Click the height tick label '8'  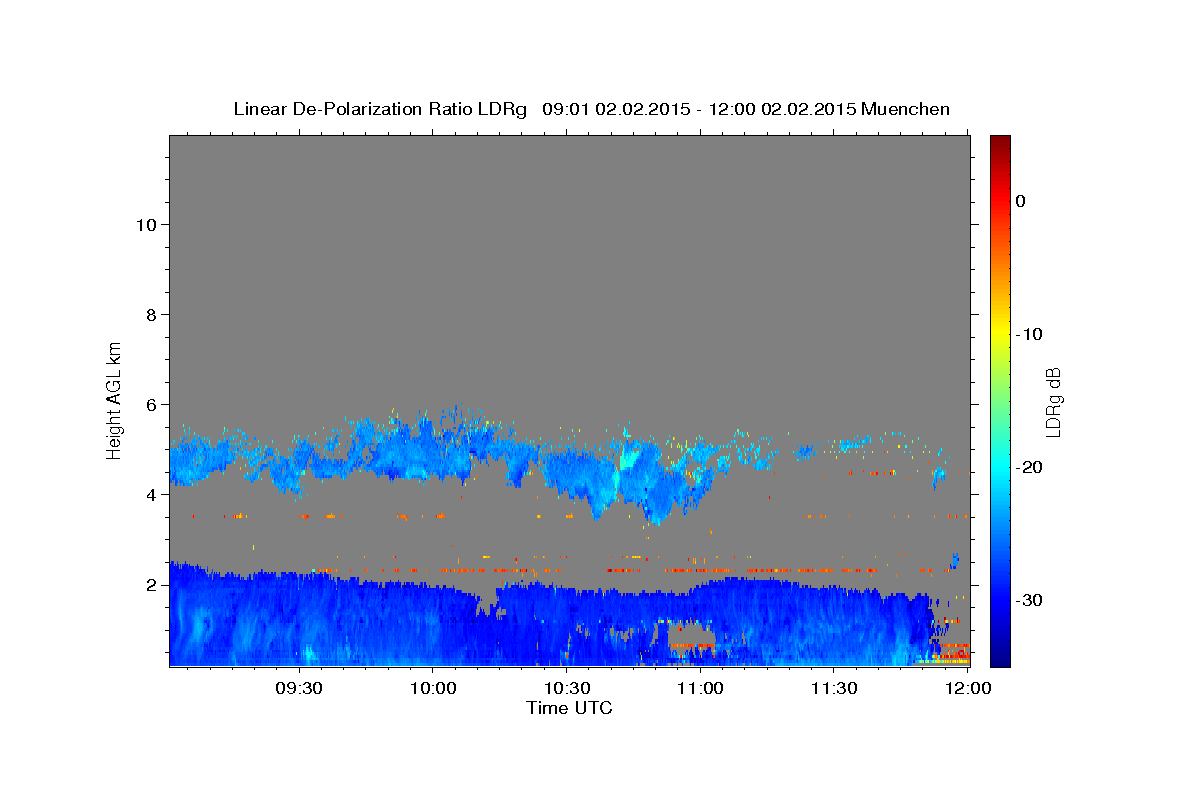tap(151, 314)
